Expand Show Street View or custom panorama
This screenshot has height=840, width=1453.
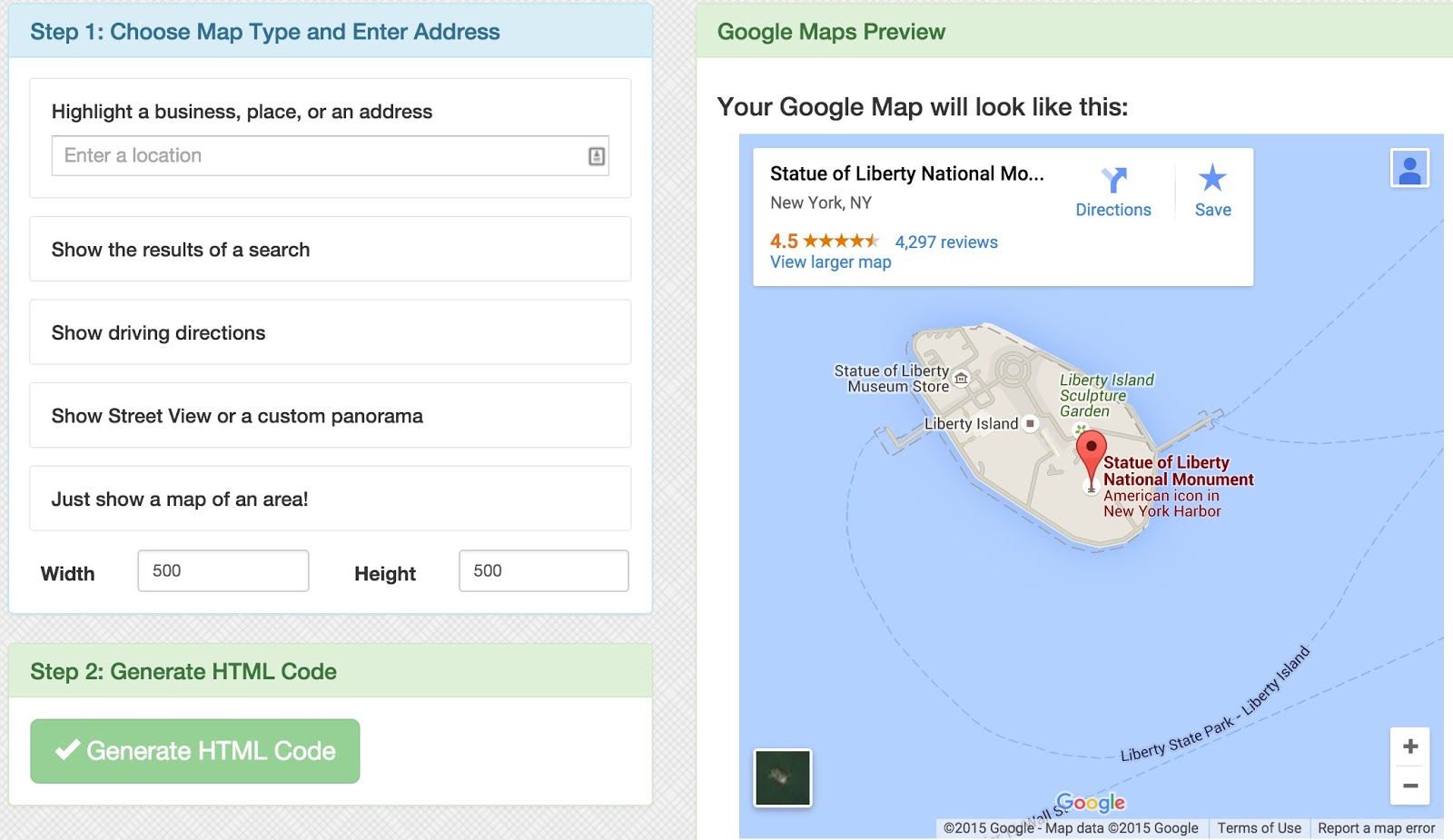pyautogui.click(x=330, y=416)
